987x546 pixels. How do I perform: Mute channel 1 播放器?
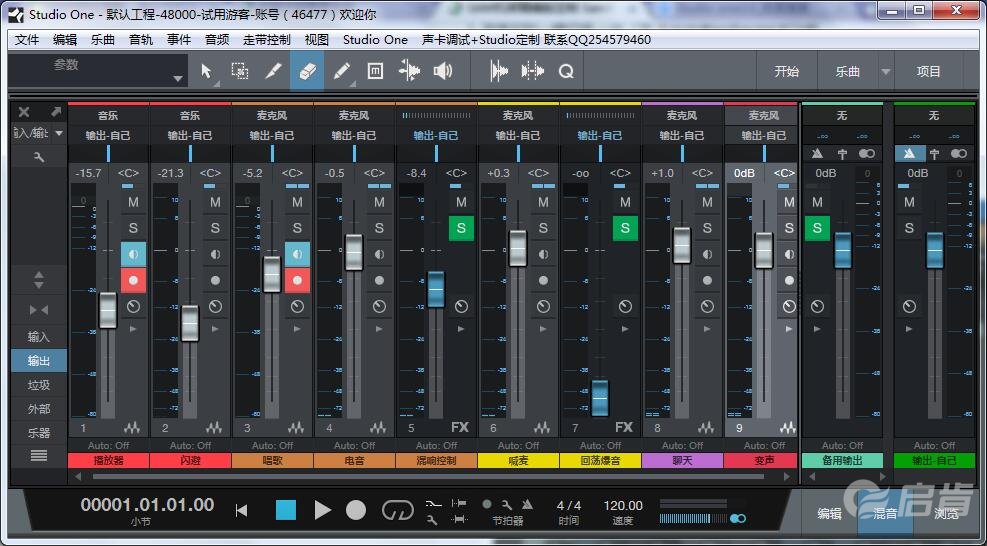[133, 202]
